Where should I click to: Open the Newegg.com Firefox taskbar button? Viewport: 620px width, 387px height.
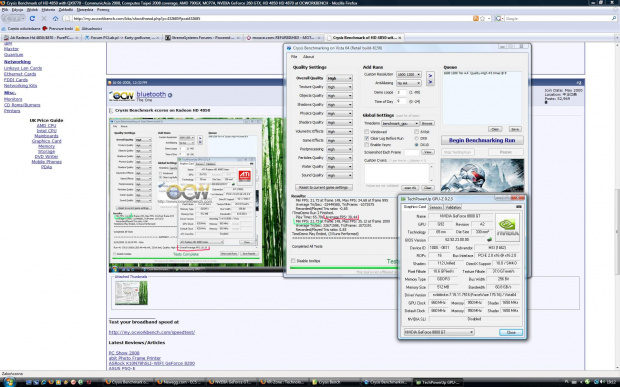pos(180,382)
